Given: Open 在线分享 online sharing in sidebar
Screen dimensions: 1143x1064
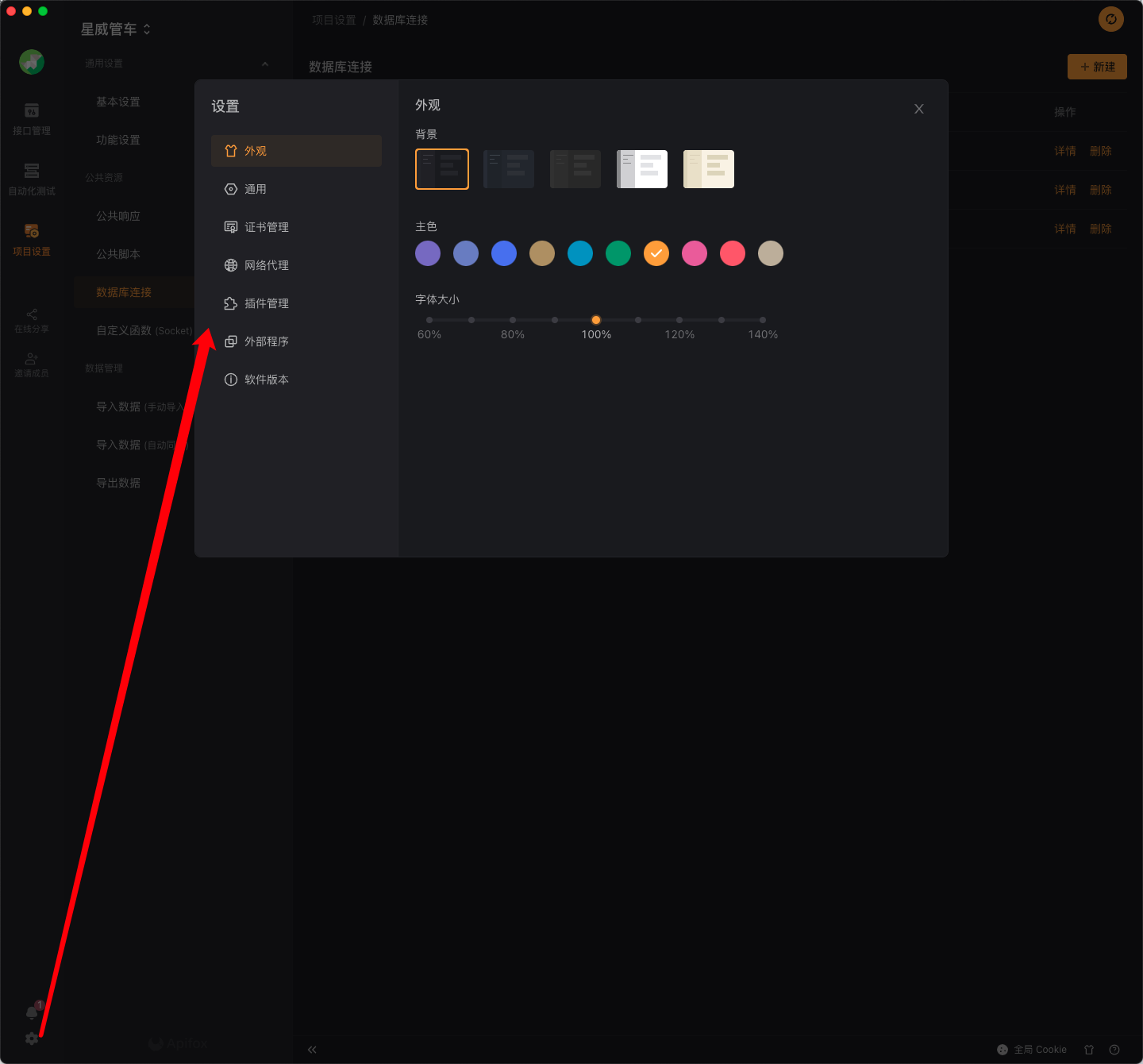Looking at the screenshot, I should 32,321.
